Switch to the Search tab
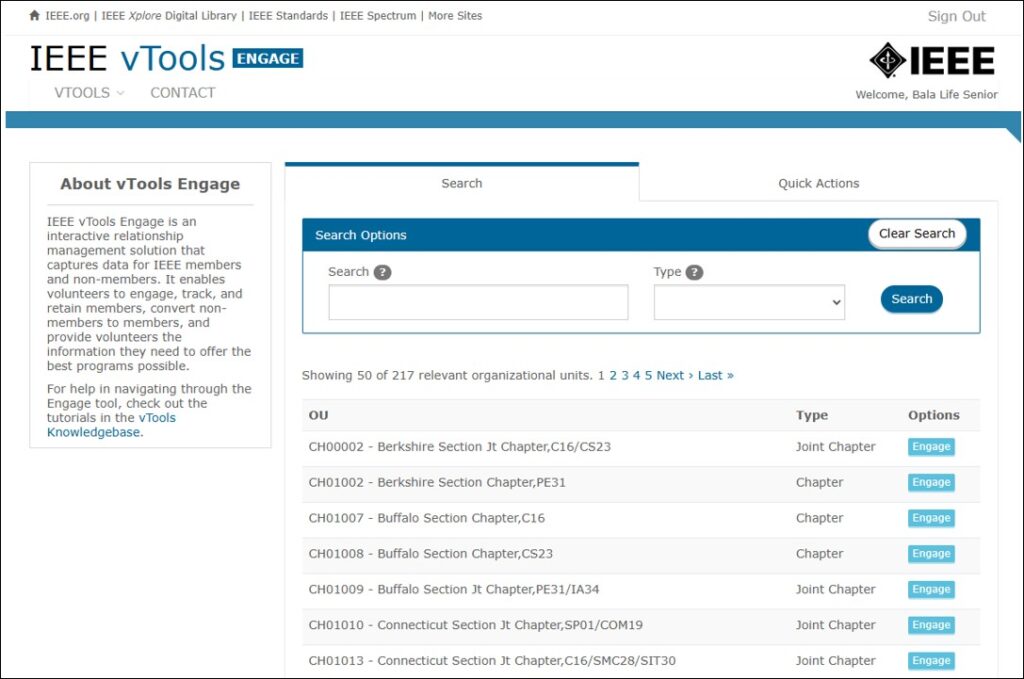The image size is (1024, 679). (x=462, y=183)
